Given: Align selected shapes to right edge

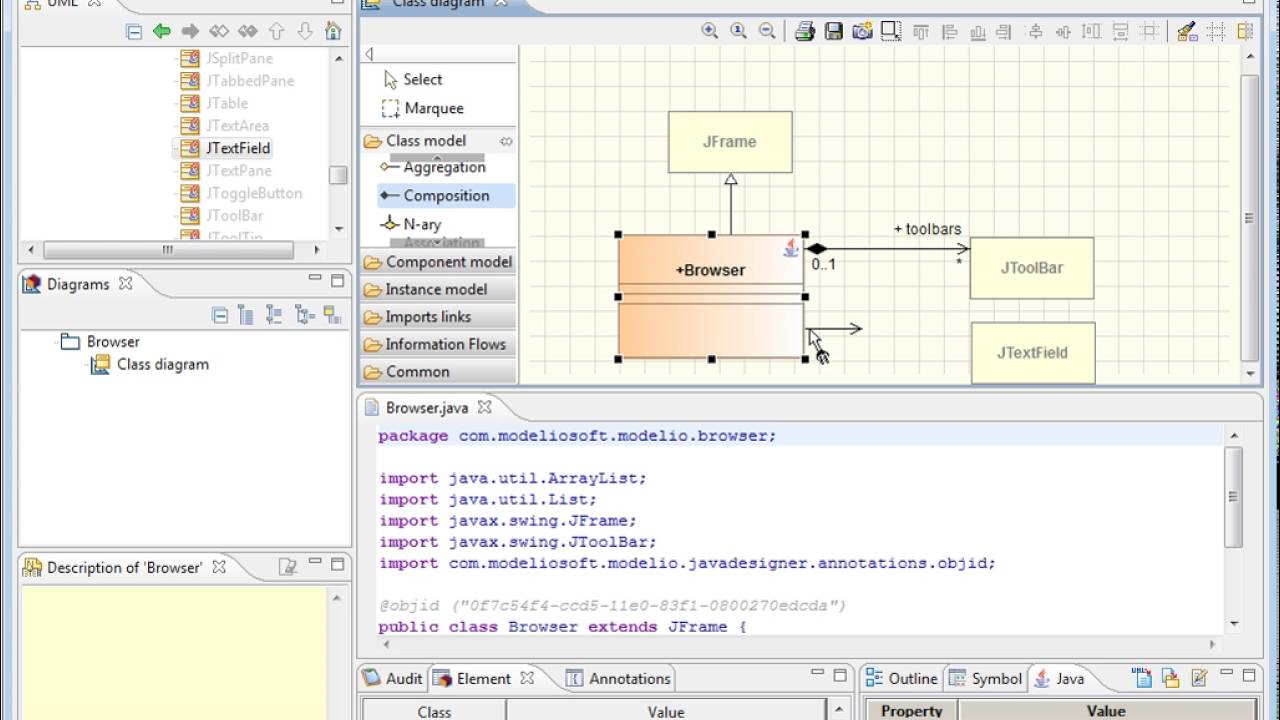Looking at the screenshot, I should 1006,31.
